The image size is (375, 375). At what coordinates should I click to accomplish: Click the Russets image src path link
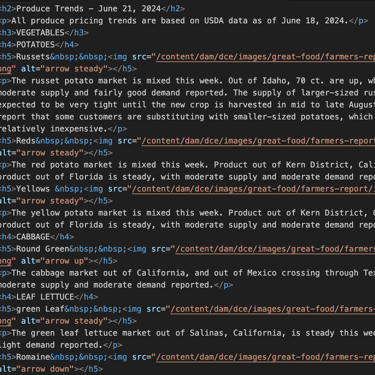click(265, 57)
